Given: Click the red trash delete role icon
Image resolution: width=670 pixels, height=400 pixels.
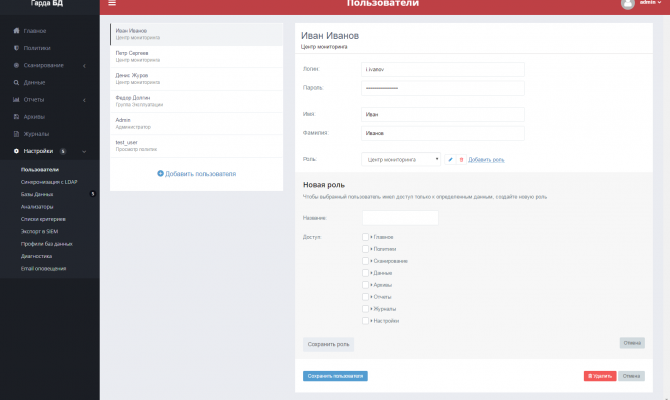Looking at the screenshot, I should [x=461, y=159].
